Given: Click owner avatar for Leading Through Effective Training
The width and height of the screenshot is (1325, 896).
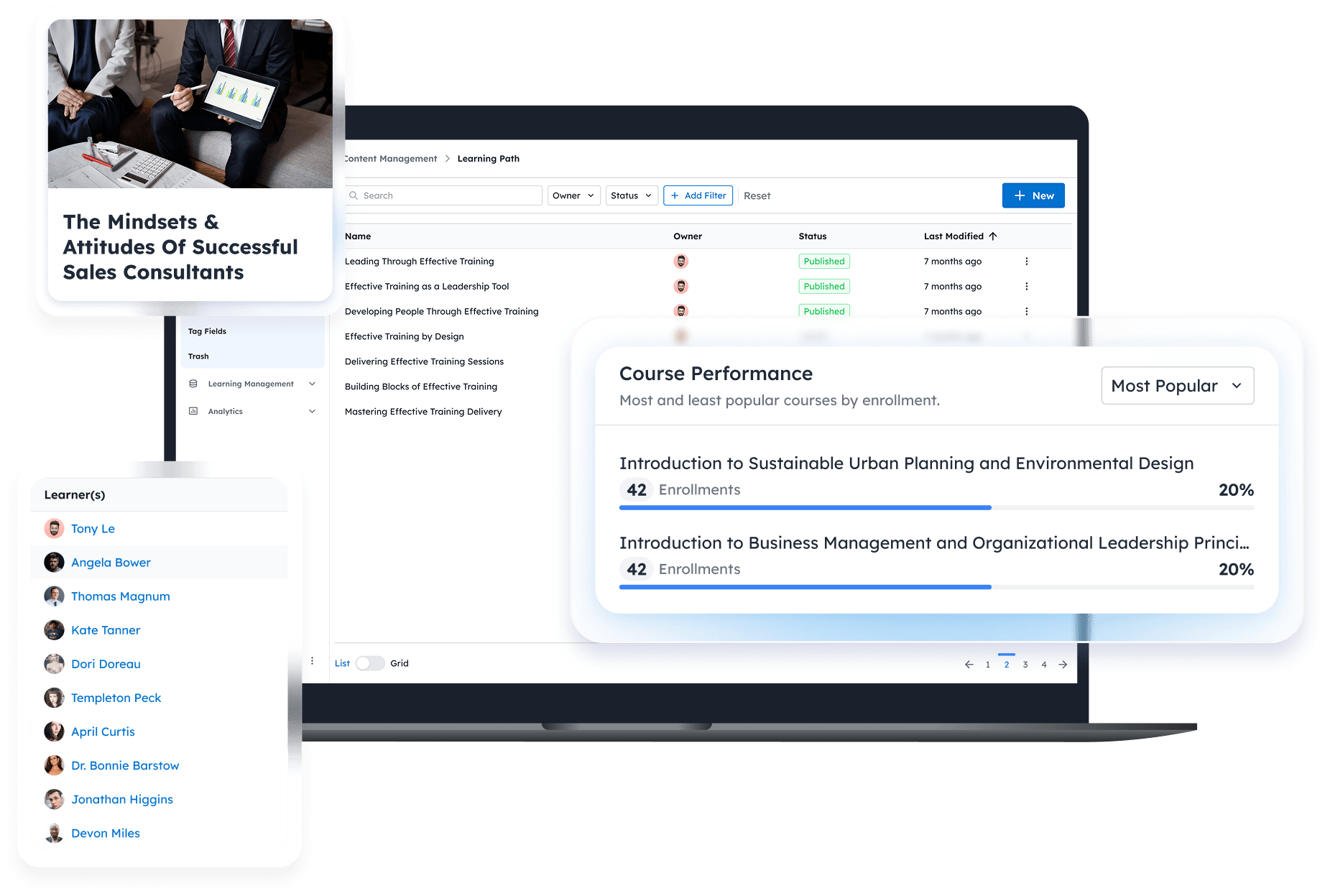Looking at the screenshot, I should 680,262.
